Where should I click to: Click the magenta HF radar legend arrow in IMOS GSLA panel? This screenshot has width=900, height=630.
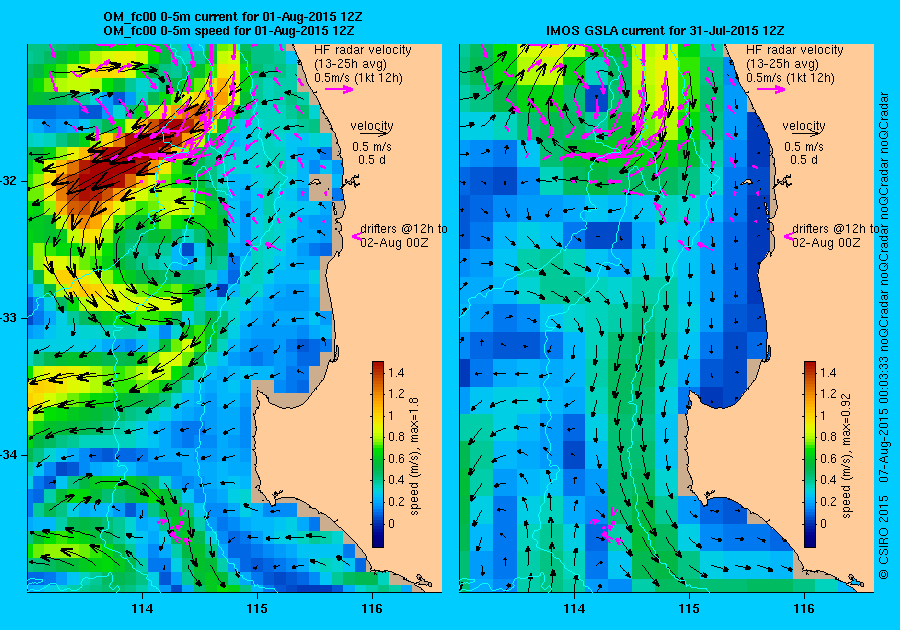[771, 89]
